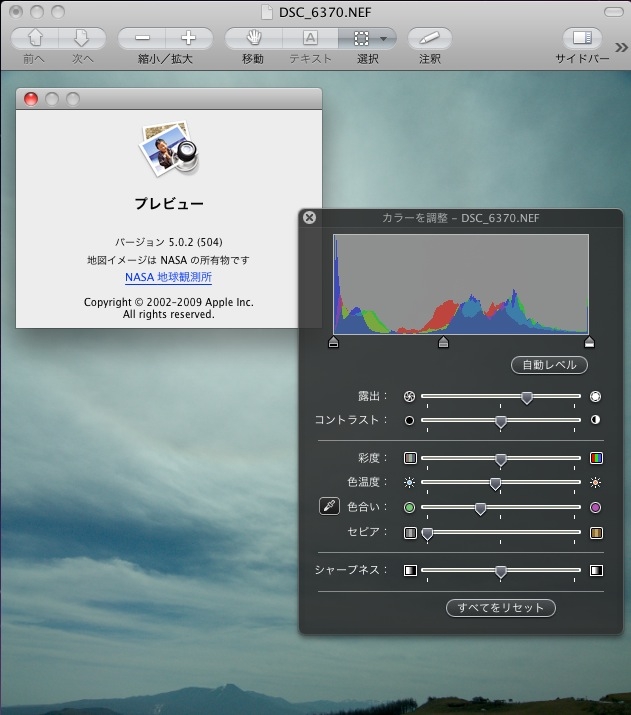Click the RGB histogram display
Image resolution: width=631 pixels, height=715 pixels.
pos(461,285)
